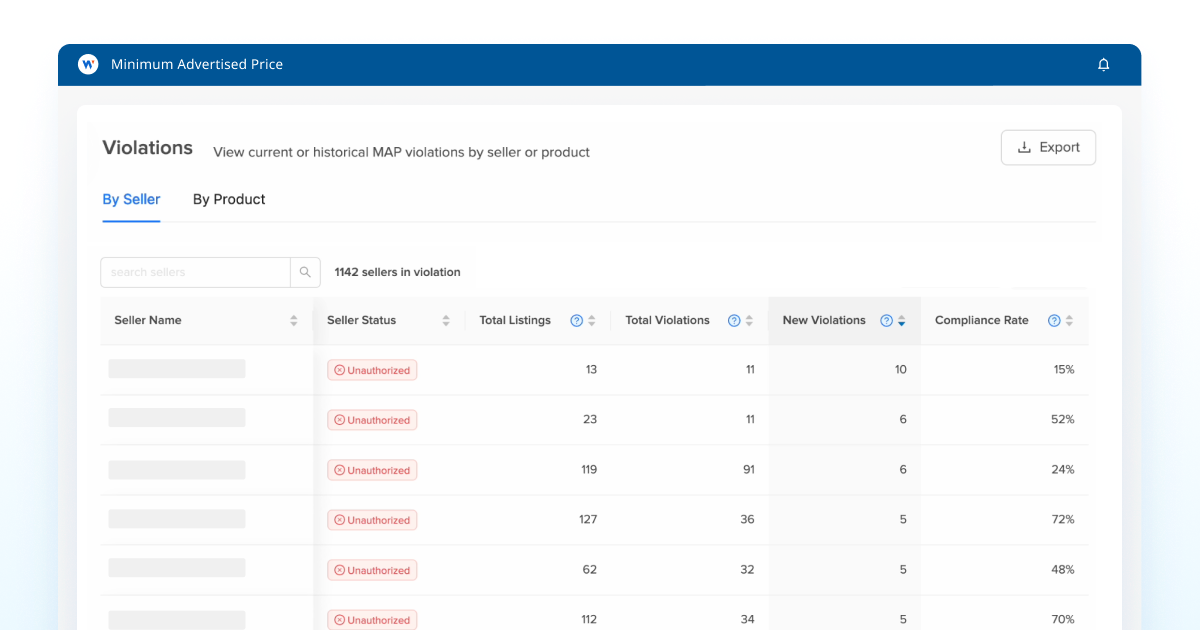Select the By Seller tab
This screenshot has height=630, width=1200.
(131, 199)
